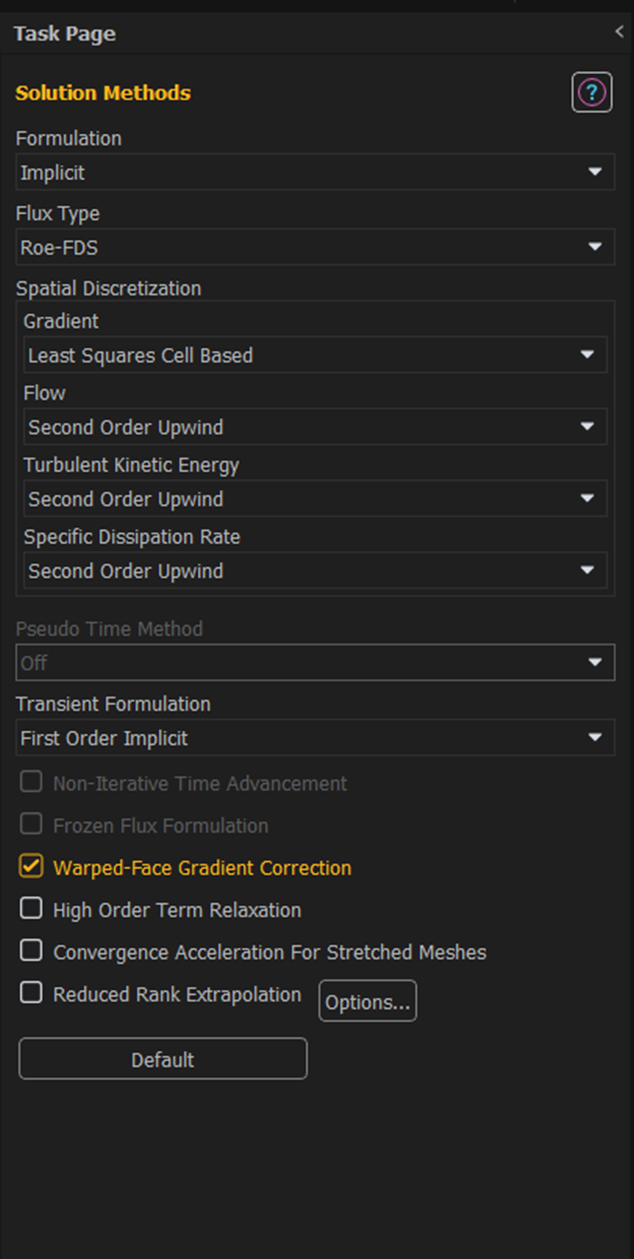This screenshot has height=1259, width=634.
Task: Open the Solution Methods help icon
Action: click(x=591, y=93)
